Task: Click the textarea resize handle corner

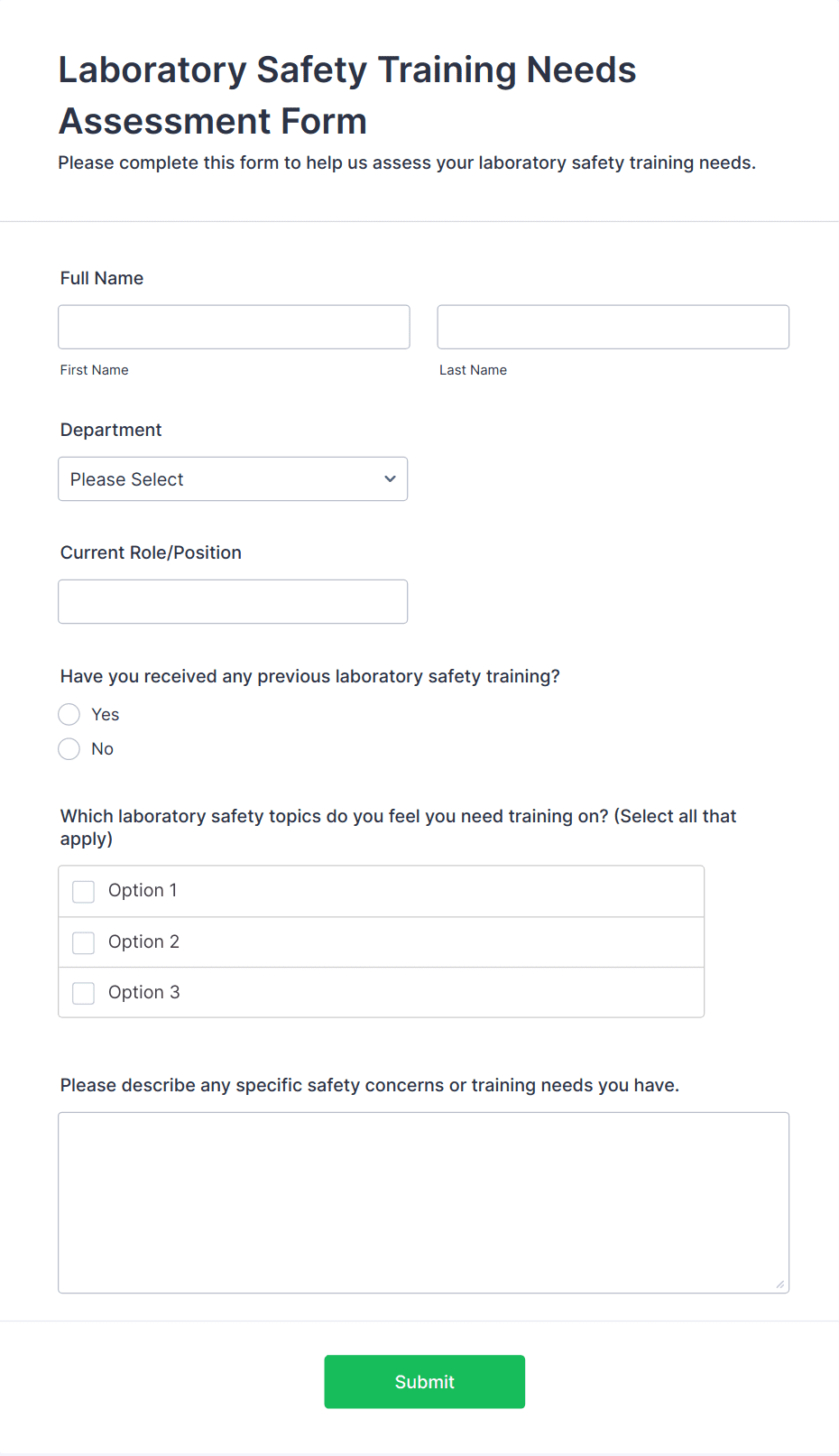Action: pos(780,1284)
